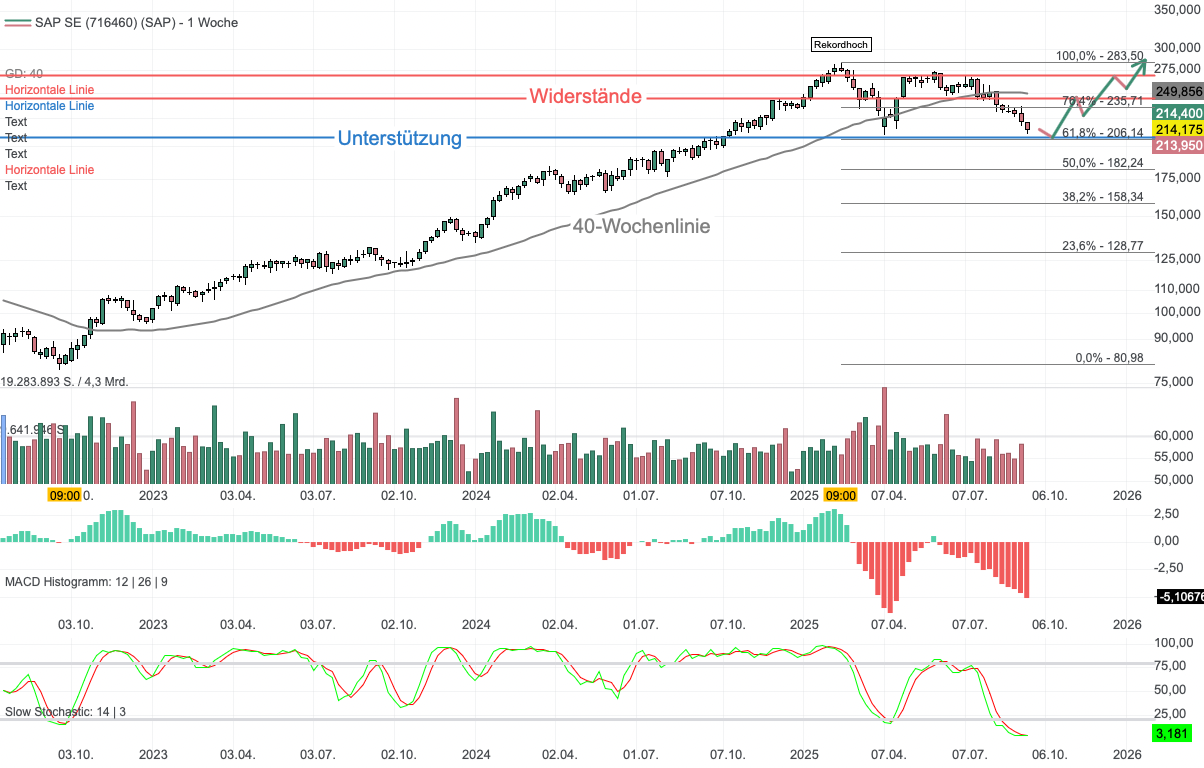Image resolution: width=1204 pixels, height=768 pixels.
Task: Click the blue highlighted first volume bar
Action: pos(3,450)
